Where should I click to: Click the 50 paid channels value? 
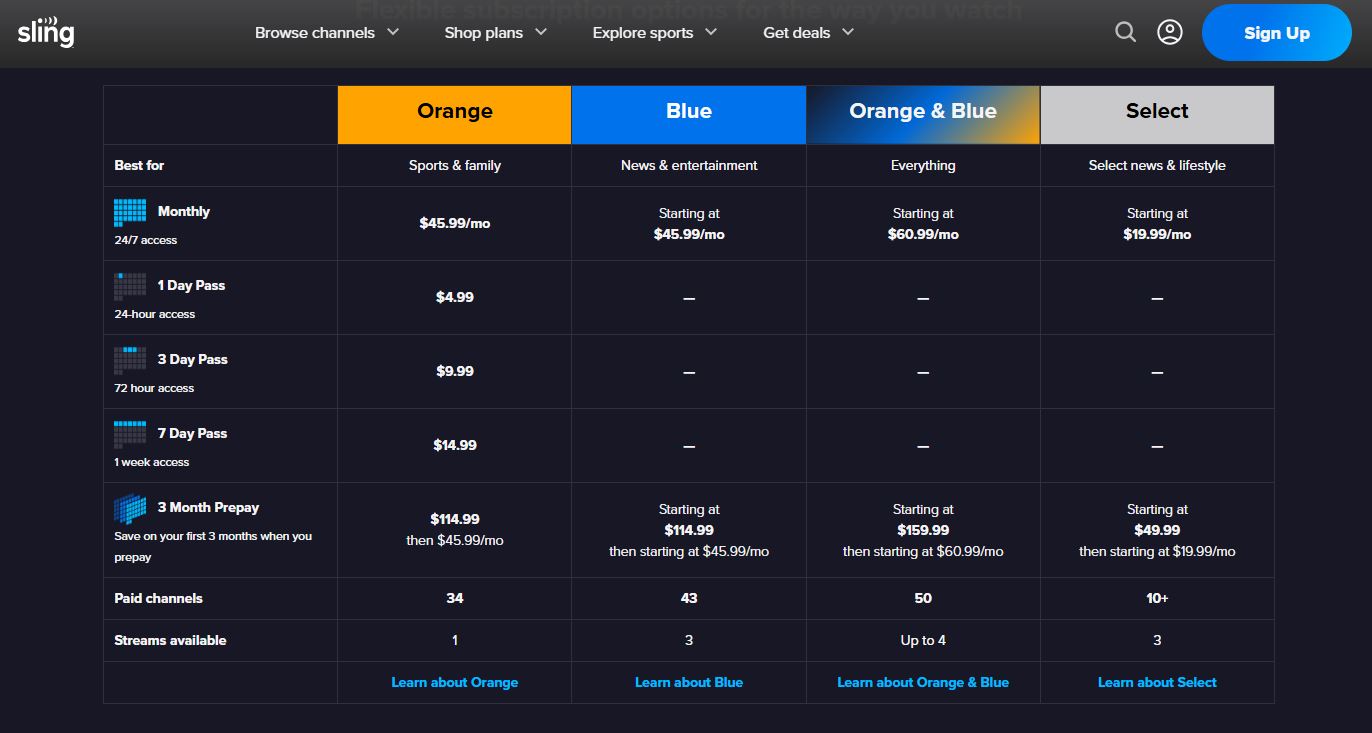coord(923,598)
